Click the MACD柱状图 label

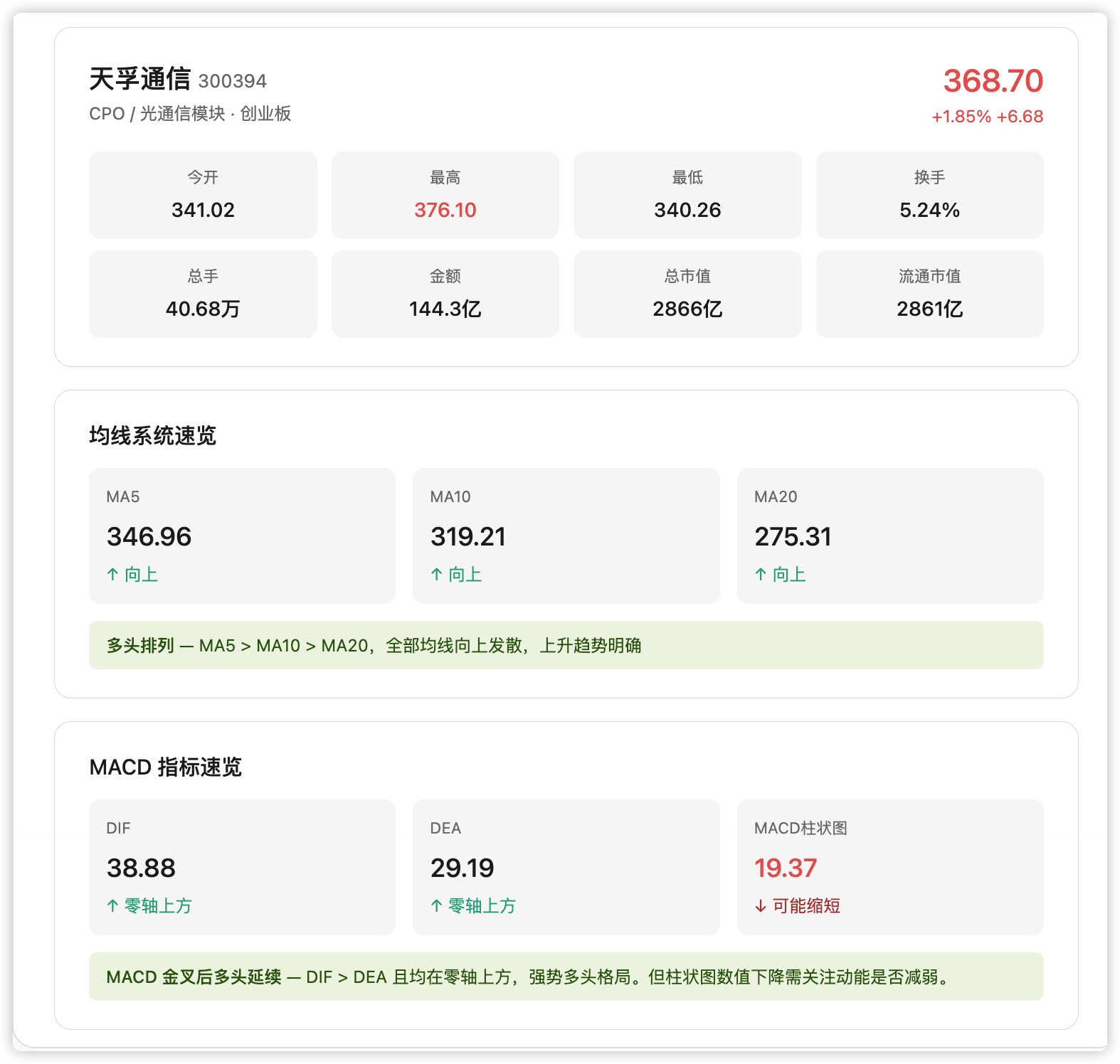point(801,829)
